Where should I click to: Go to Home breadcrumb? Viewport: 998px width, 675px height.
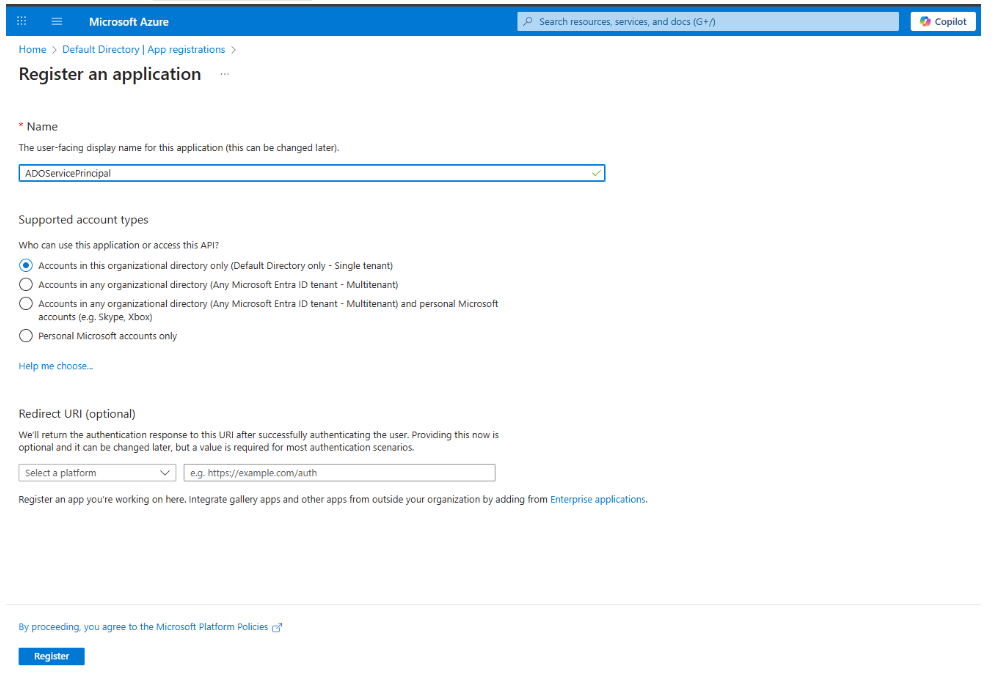click(32, 49)
